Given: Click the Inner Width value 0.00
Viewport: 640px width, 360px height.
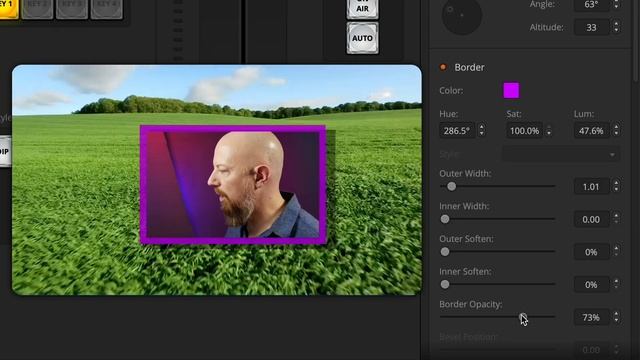Looking at the screenshot, I should (x=591, y=219).
